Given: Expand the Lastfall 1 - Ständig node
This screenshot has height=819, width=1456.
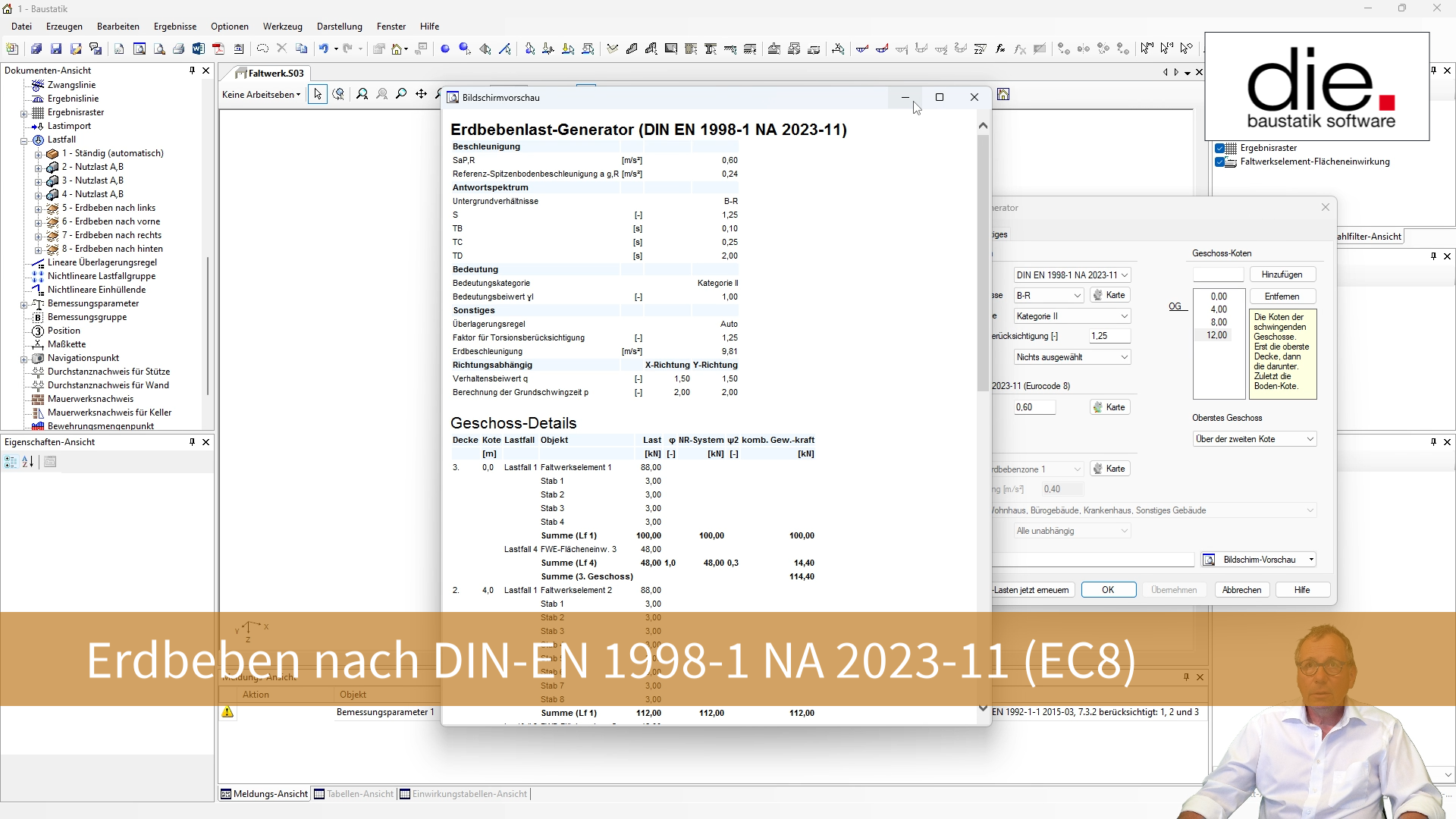Looking at the screenshot, I should pos(38,154).
